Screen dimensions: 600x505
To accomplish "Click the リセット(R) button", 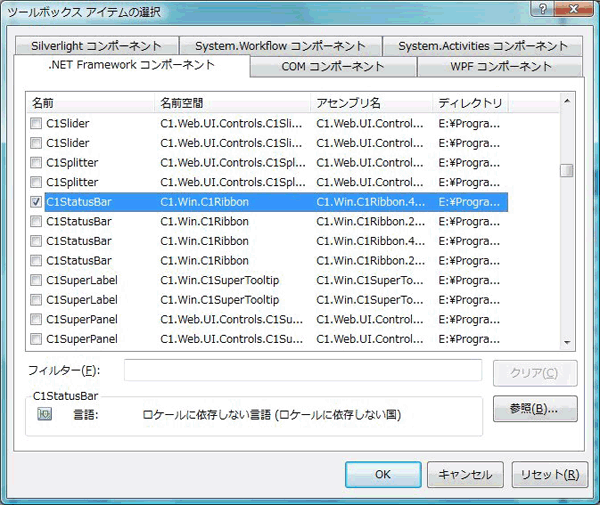I will (549, 474).
